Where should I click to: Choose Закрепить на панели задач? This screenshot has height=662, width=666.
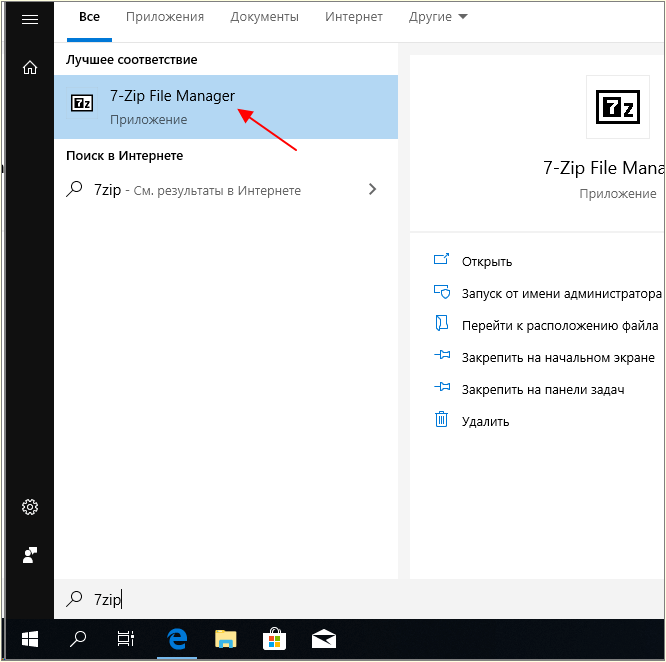click(543, 389)
